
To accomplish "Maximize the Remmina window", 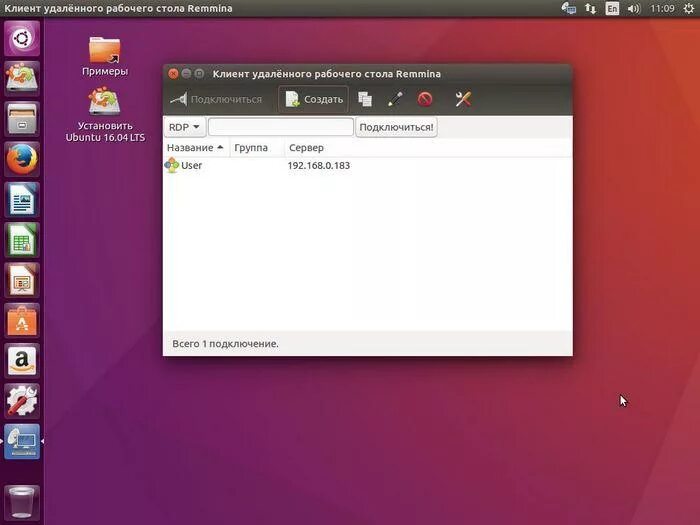I will [x=199, y=74].
